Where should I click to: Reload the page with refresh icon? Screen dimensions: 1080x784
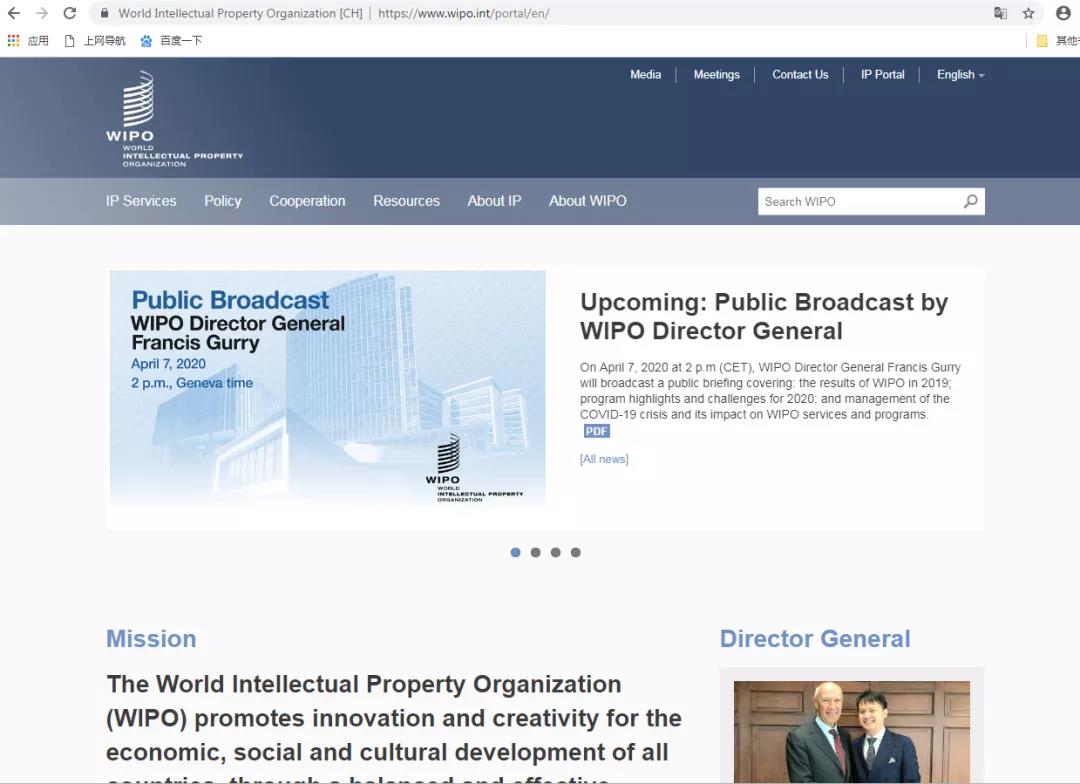pos(70,13)
